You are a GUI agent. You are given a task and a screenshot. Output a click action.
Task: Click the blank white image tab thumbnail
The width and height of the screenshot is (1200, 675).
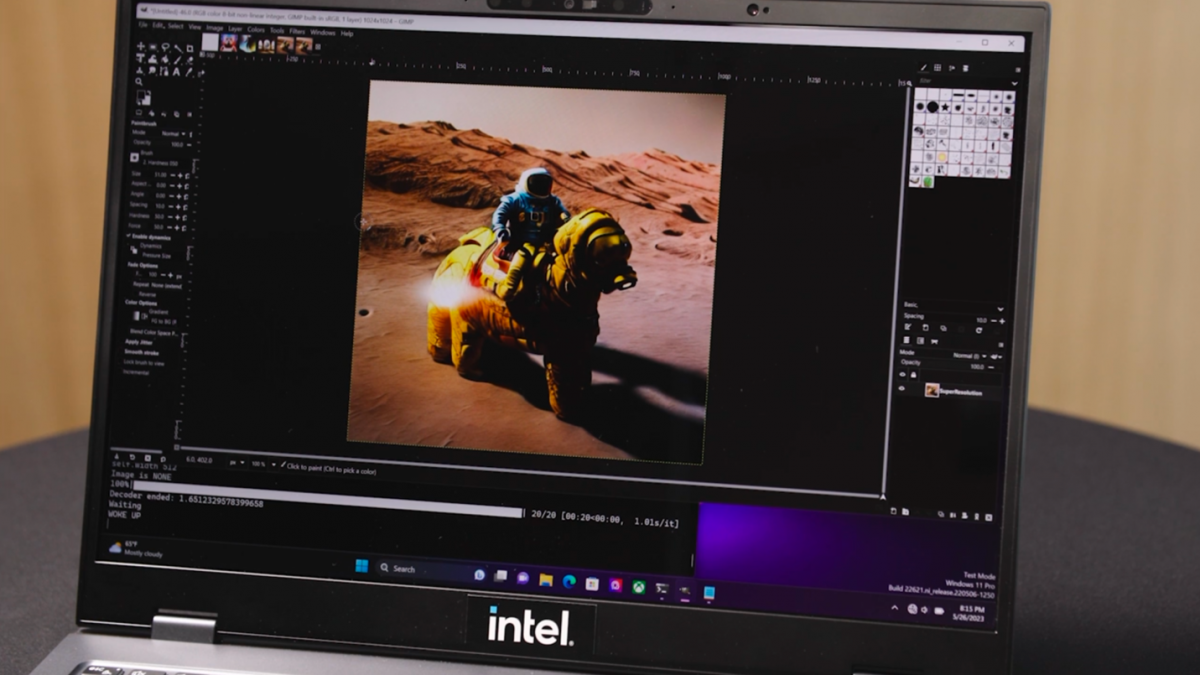point(210,42)
